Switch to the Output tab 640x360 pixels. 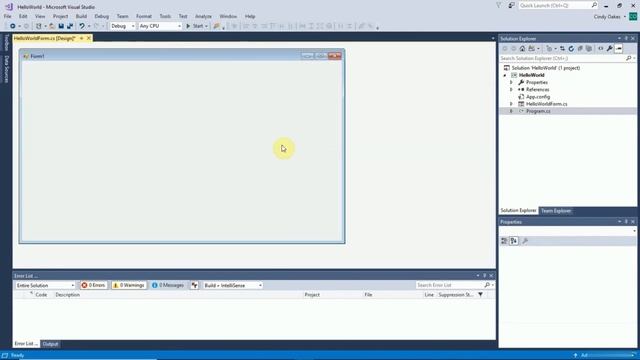[x=51, y=344]
